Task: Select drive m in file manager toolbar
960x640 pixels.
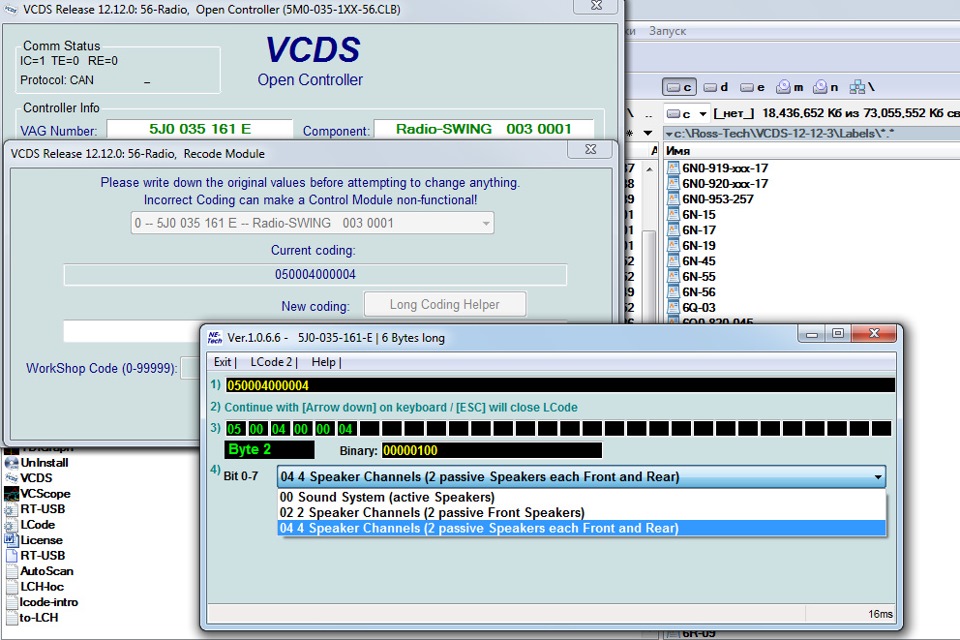Action: click(x=789, y=87)
